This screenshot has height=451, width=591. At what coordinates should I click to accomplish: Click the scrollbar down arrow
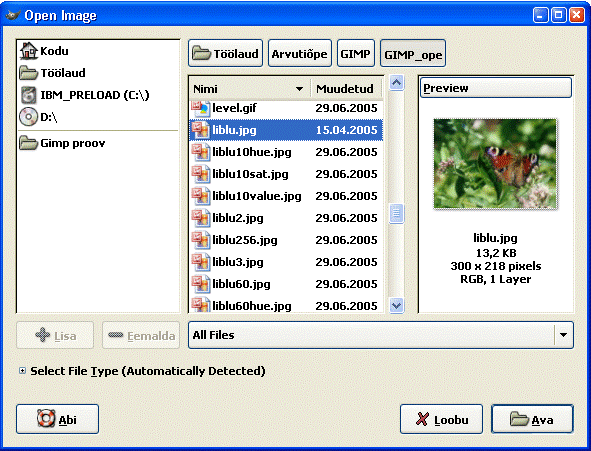click(396, 305)
